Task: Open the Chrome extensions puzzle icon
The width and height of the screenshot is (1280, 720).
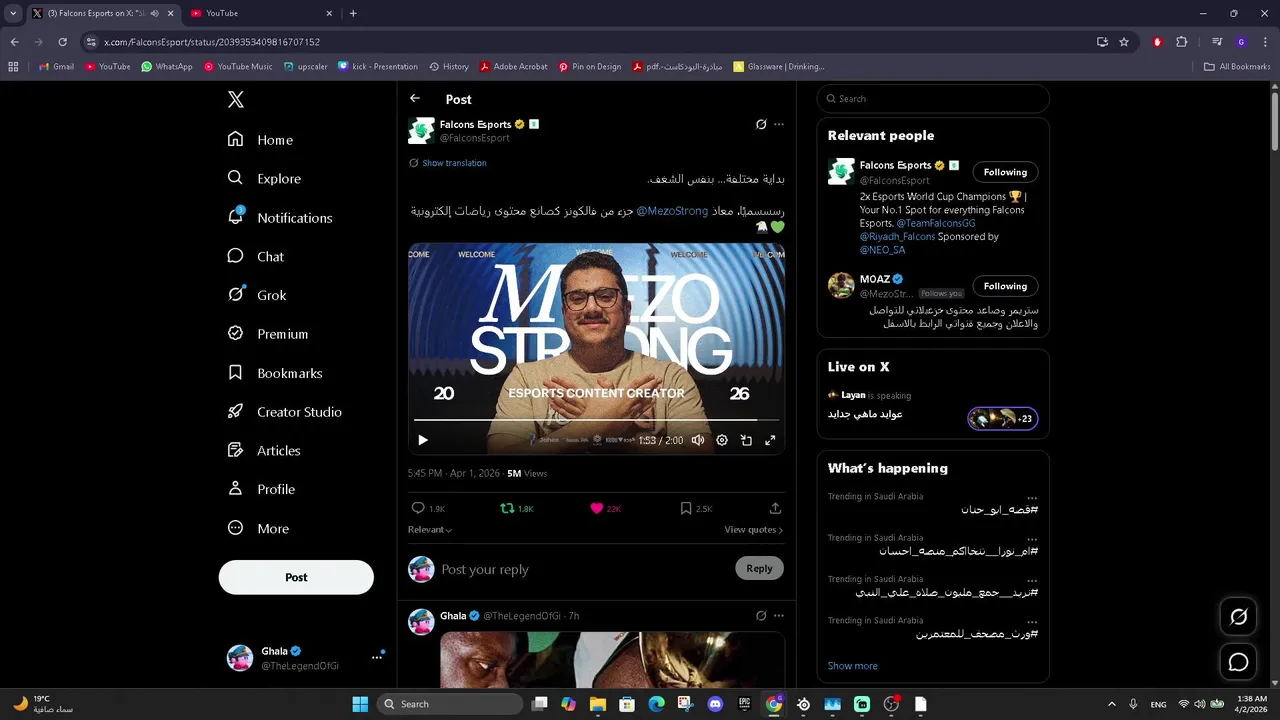Action: pyautogui.click(x=1182, y=42)
